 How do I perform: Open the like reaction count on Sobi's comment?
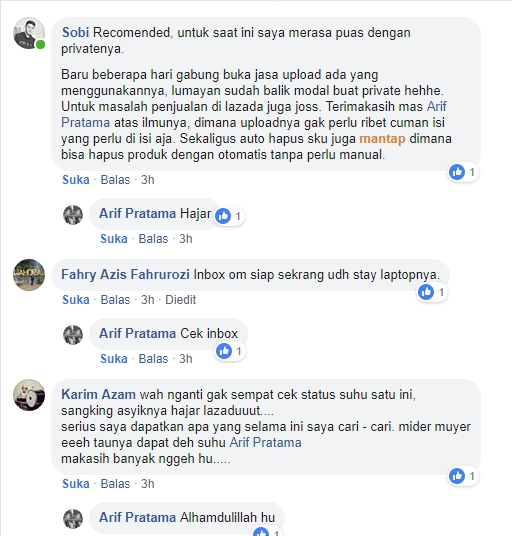point(463,172)
